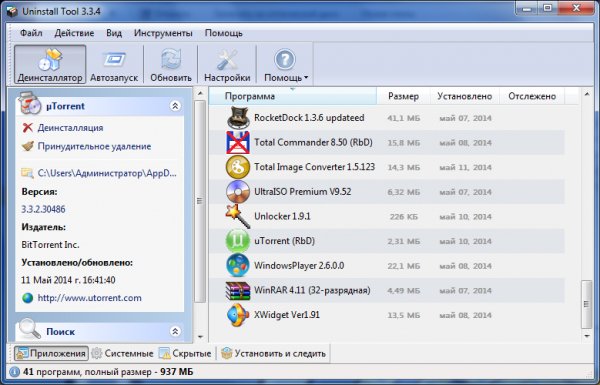Click the left panel scrollbar thumb

200,201
